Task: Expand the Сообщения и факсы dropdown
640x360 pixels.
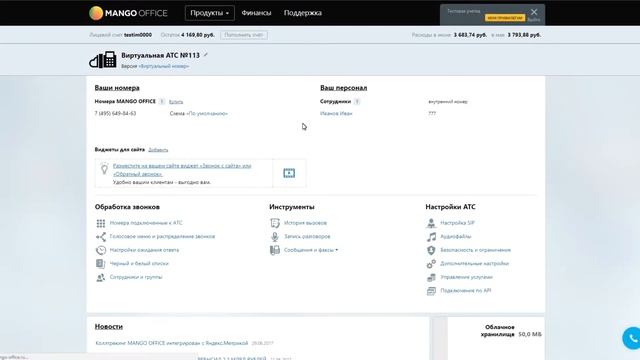Action: click(x=311, y=250)
